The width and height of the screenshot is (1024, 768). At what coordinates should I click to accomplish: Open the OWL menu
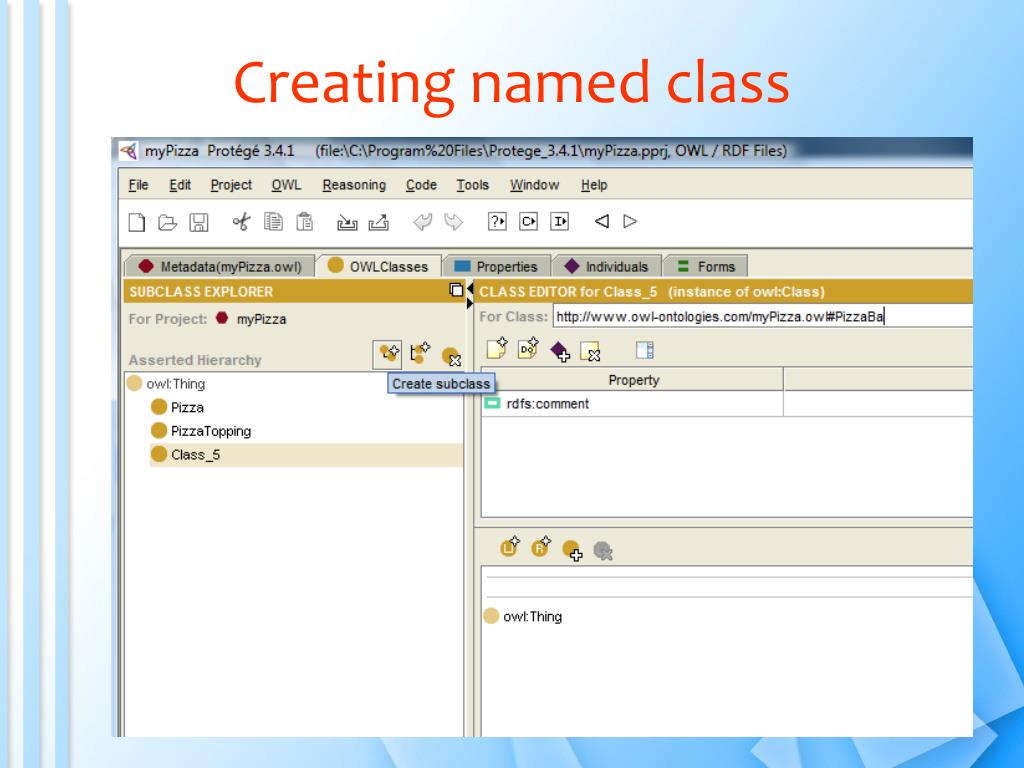click(x=287, y=185)
